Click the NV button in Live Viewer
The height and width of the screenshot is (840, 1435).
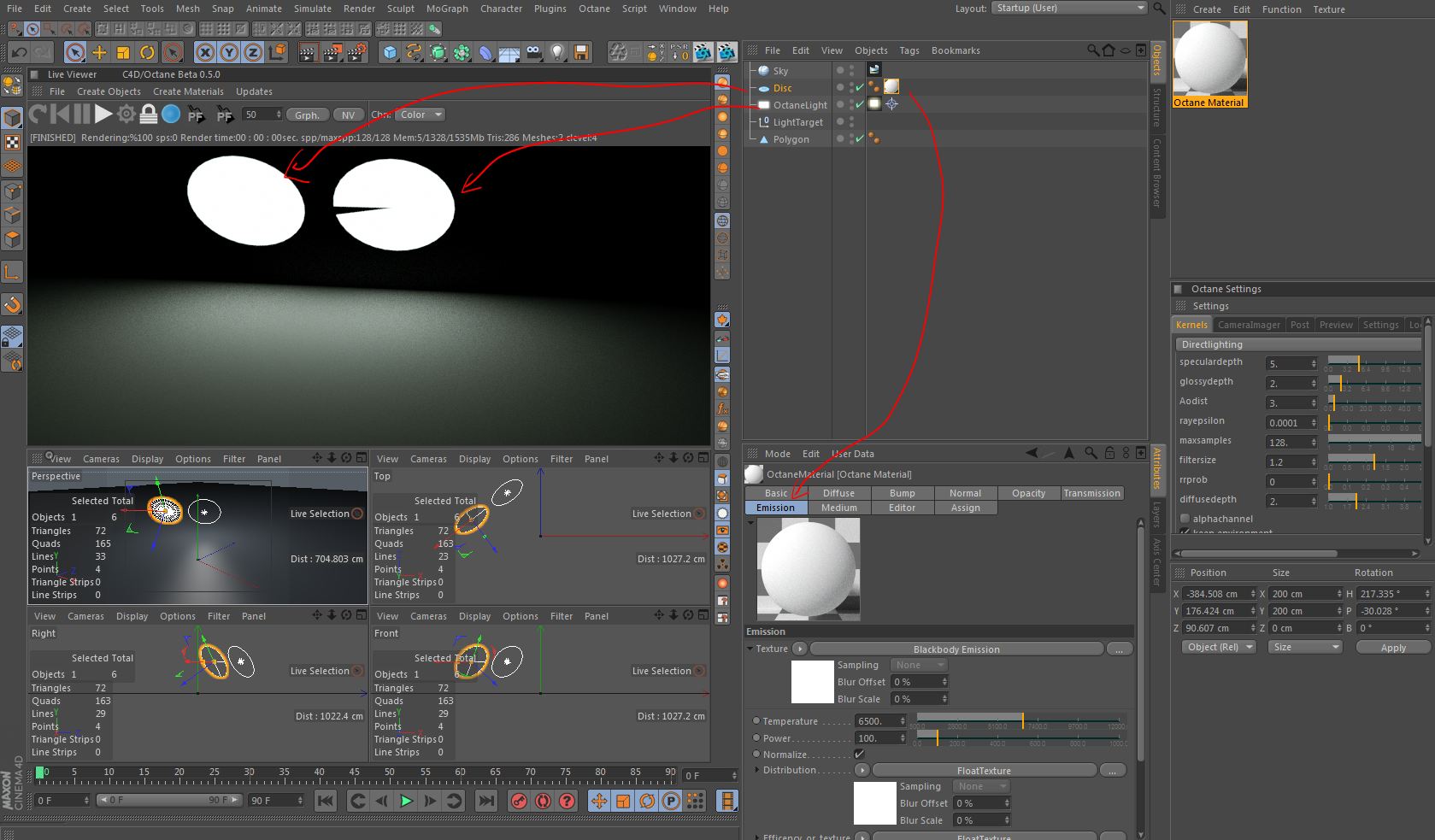tap(348, 115)
